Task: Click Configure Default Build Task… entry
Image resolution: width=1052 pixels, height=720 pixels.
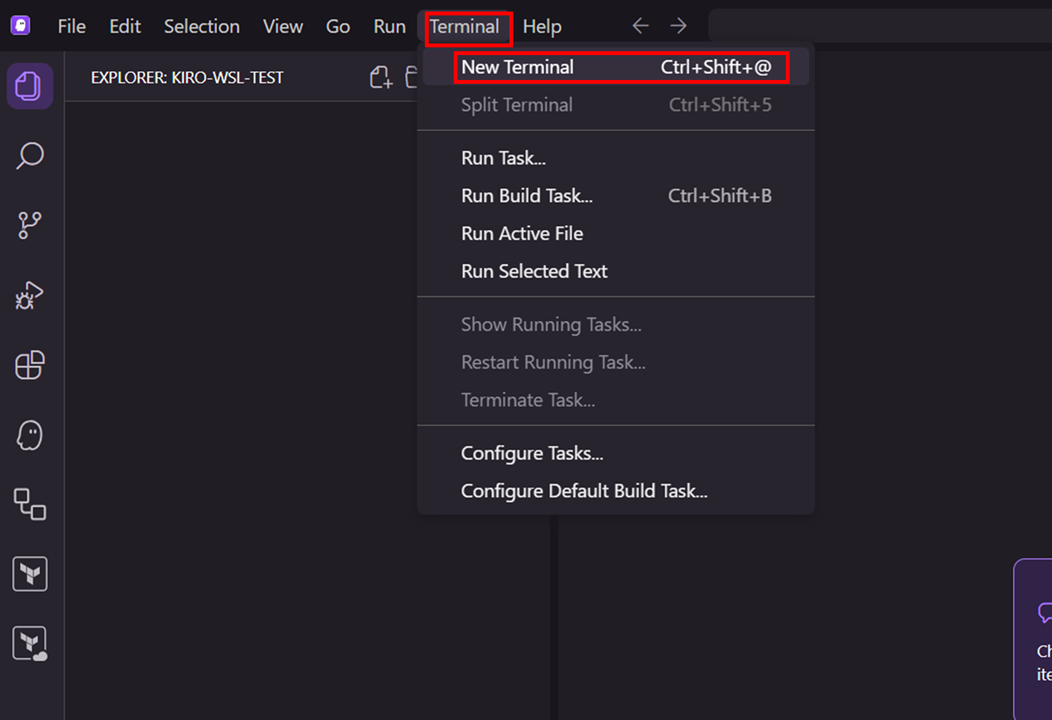Action: tap(584, 491)
